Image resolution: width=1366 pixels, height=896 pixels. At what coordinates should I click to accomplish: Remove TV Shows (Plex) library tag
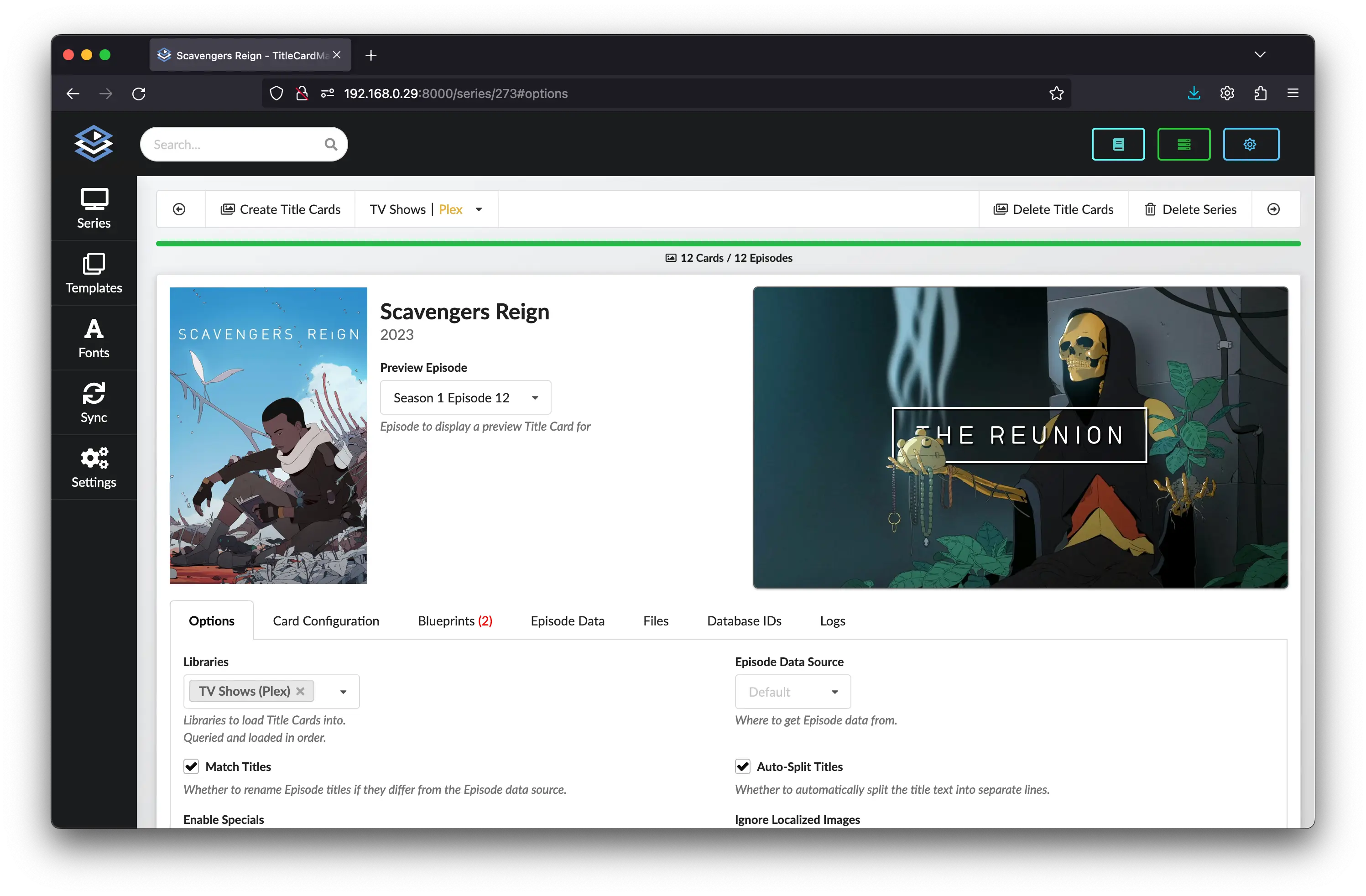pyautogui.click(x=300, y=691)
